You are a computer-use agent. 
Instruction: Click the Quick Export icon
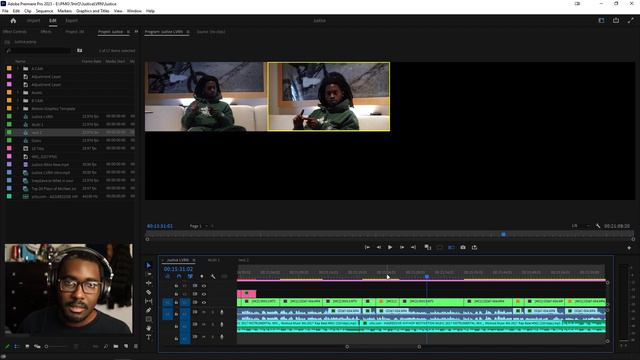616,20
